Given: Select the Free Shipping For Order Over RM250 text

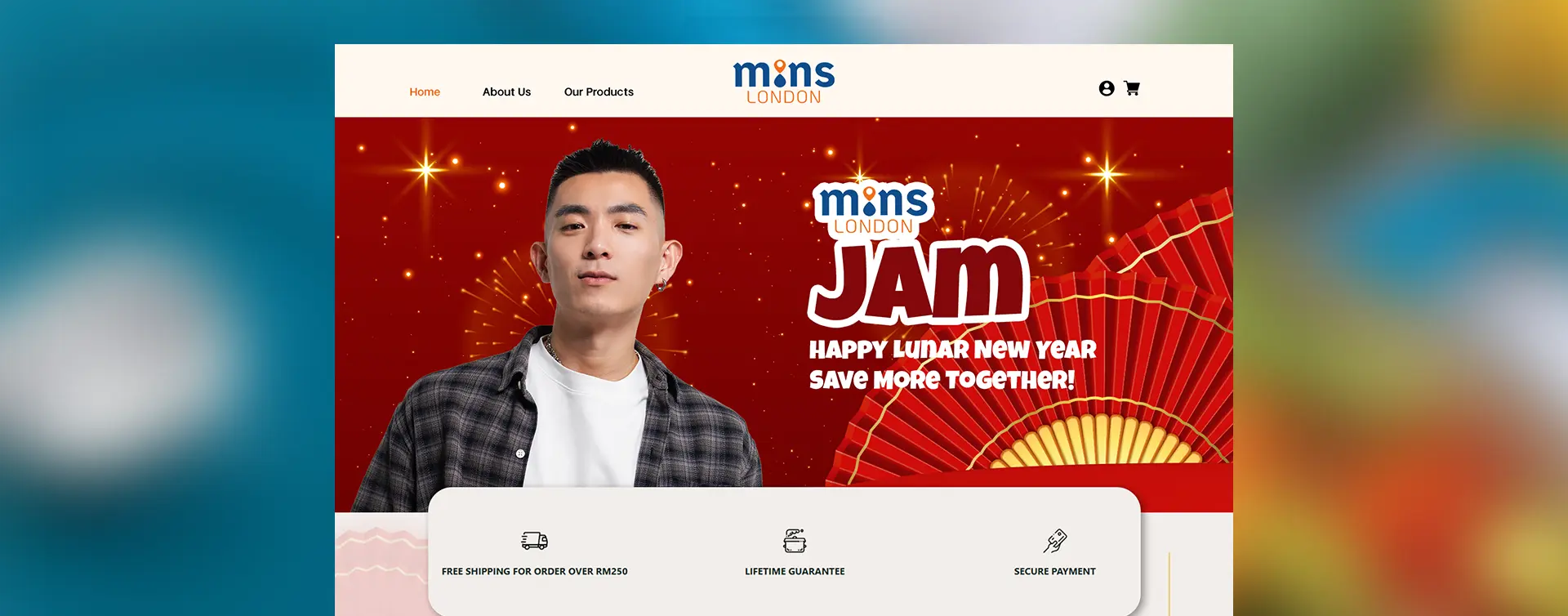Looking at the screenshot, I should [x=535, y=571].
